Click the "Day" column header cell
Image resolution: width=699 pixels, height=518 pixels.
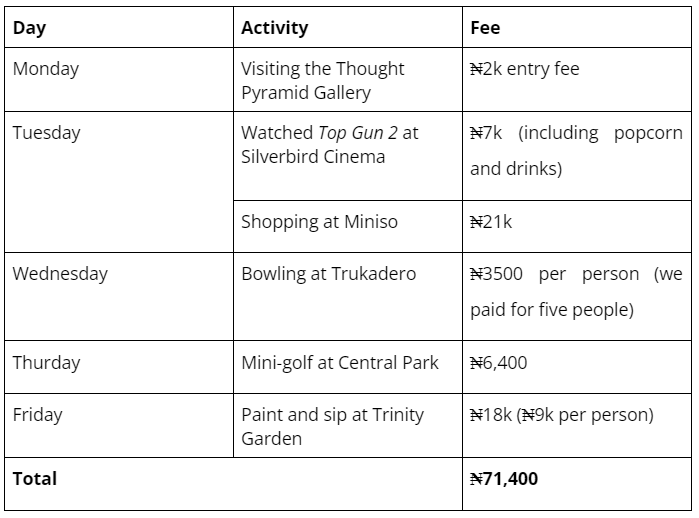[x=30, y=28]
